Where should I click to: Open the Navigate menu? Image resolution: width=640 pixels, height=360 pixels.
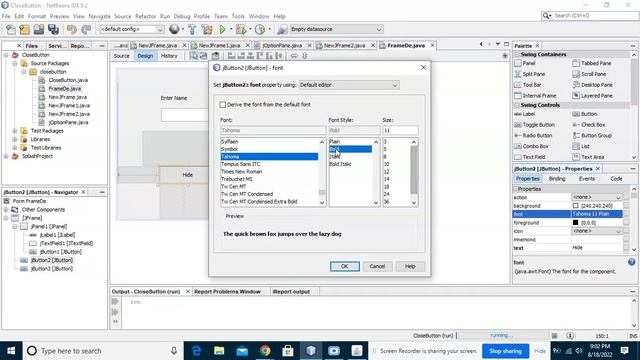[99, 16]
